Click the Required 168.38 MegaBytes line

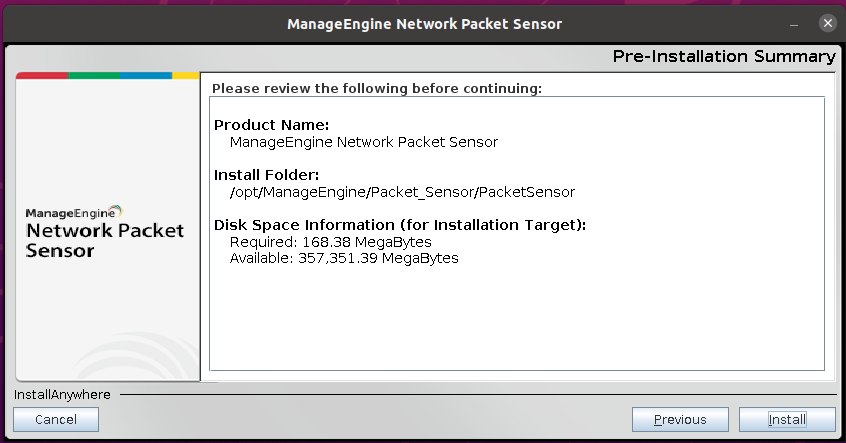click(330, 242)
